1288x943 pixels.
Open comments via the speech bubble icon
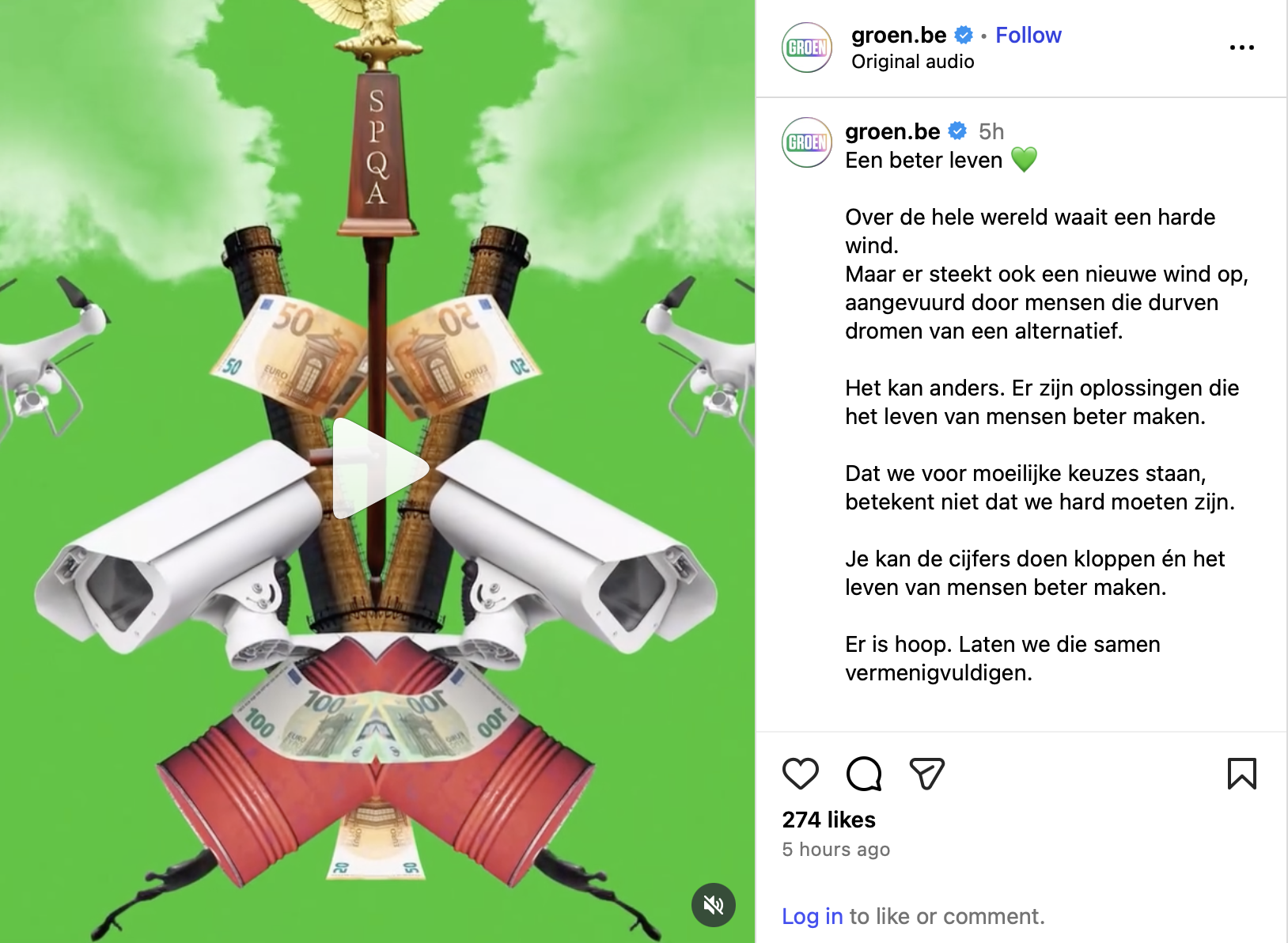[x=863, y=774]
